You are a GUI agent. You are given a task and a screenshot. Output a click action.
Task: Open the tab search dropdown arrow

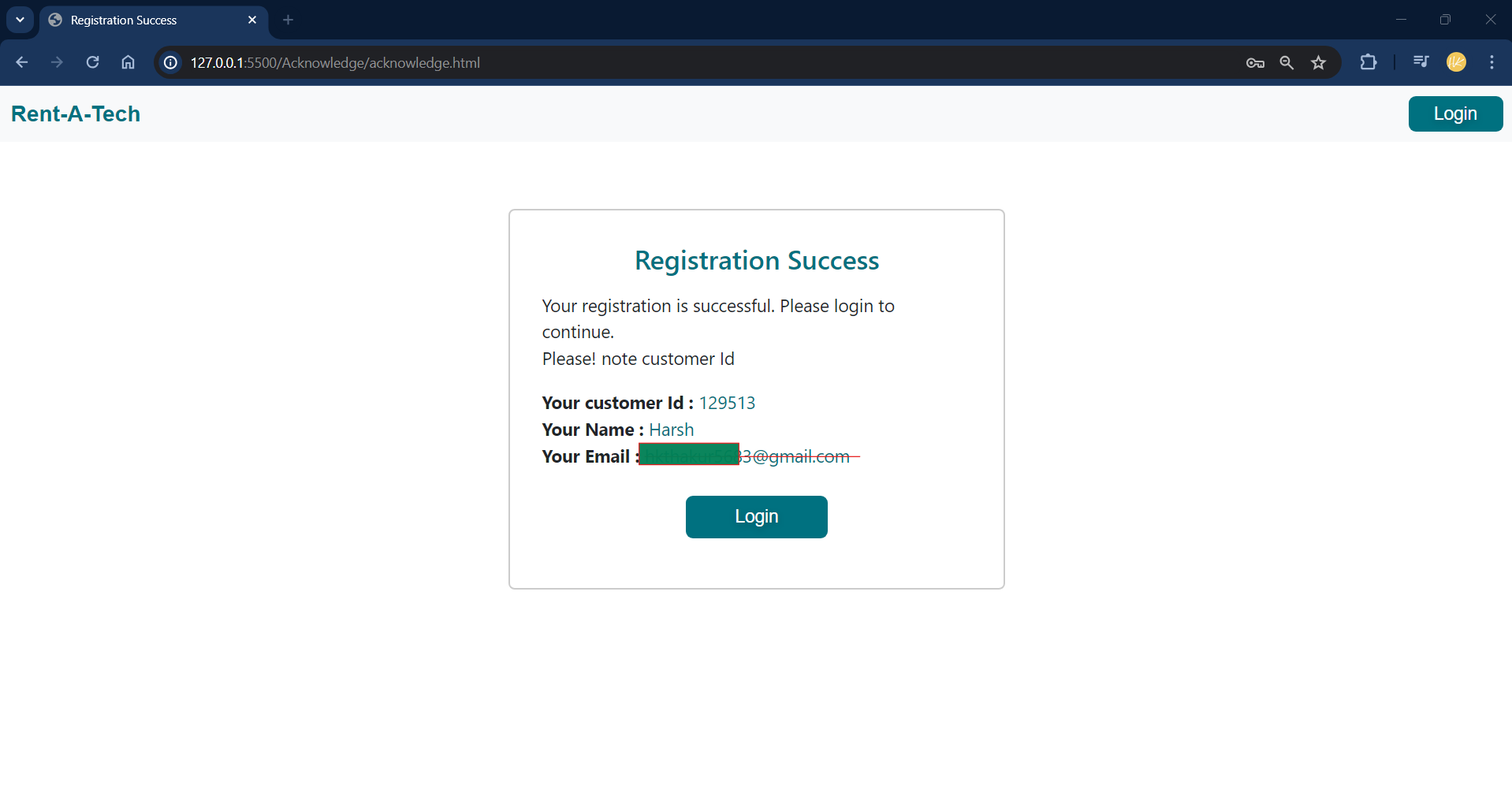[x=20, y=20]
